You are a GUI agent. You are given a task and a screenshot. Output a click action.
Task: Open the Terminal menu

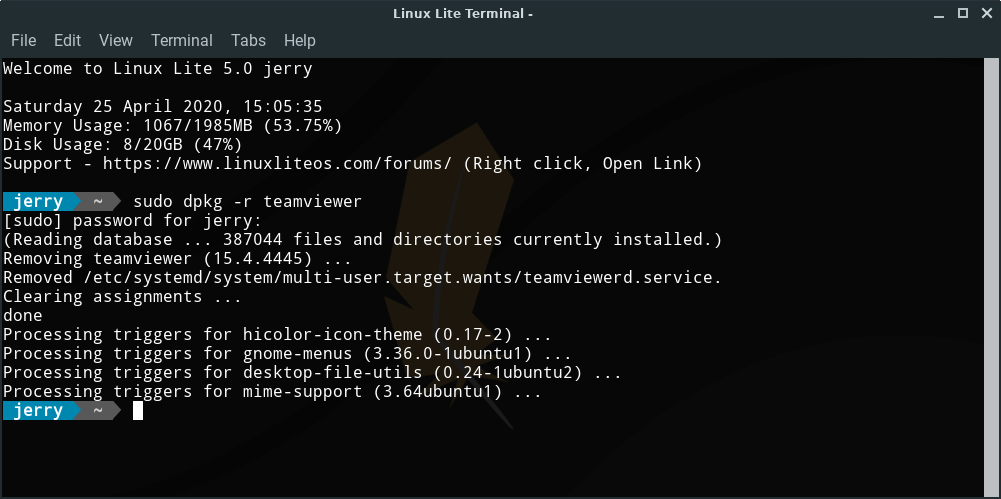(x=182, y=41)
